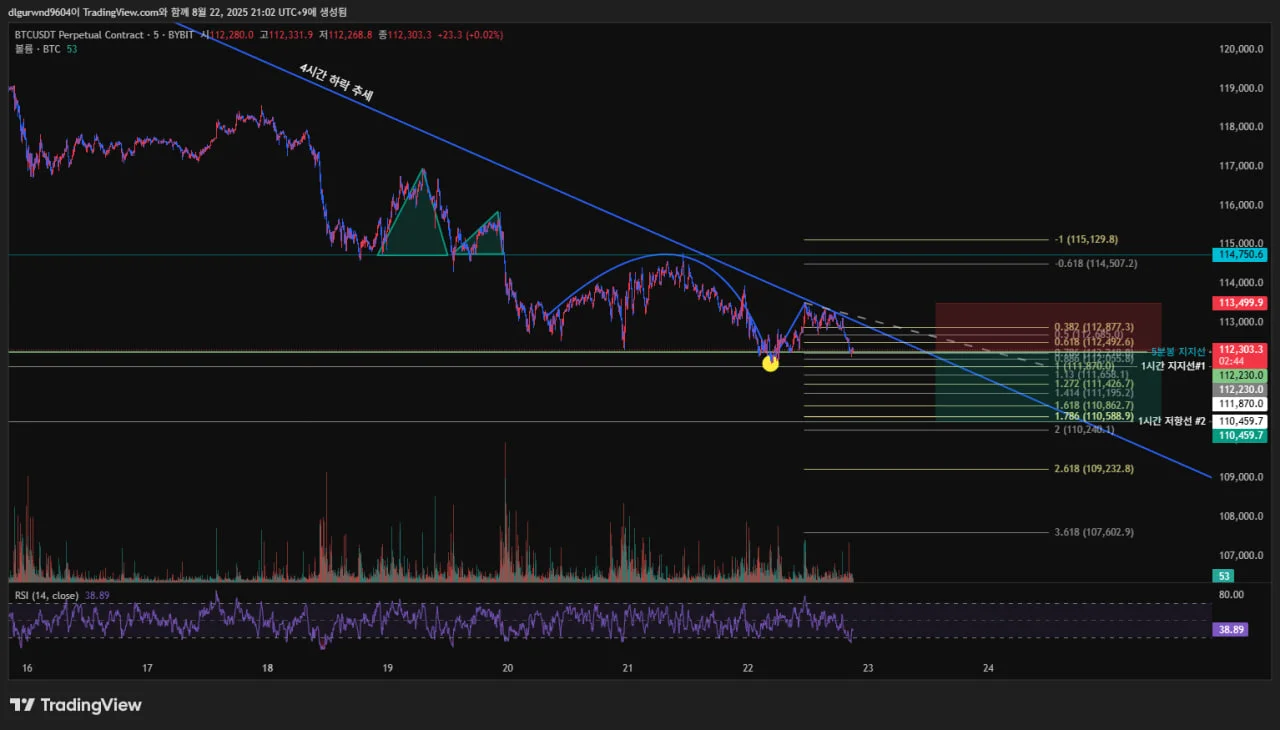Click the 107,000.0 price scale label
1280x730 pixels.
click(1242, 555)
